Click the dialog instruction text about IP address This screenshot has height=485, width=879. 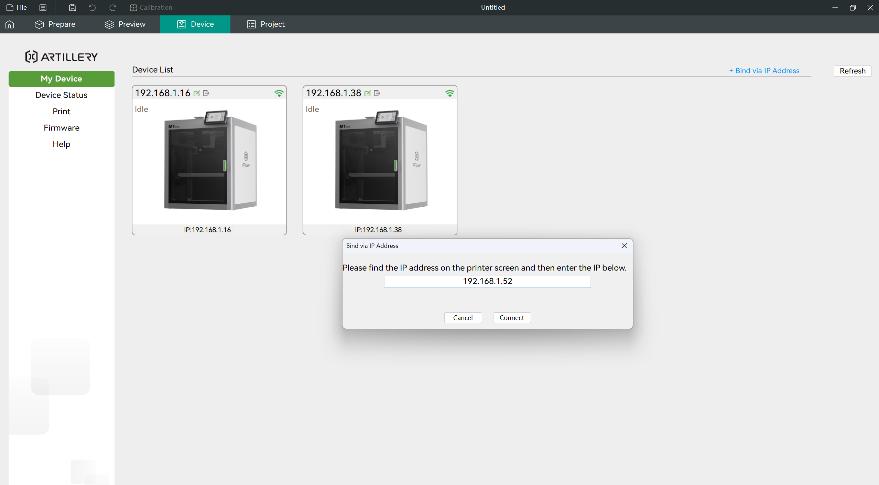(484, 268)
